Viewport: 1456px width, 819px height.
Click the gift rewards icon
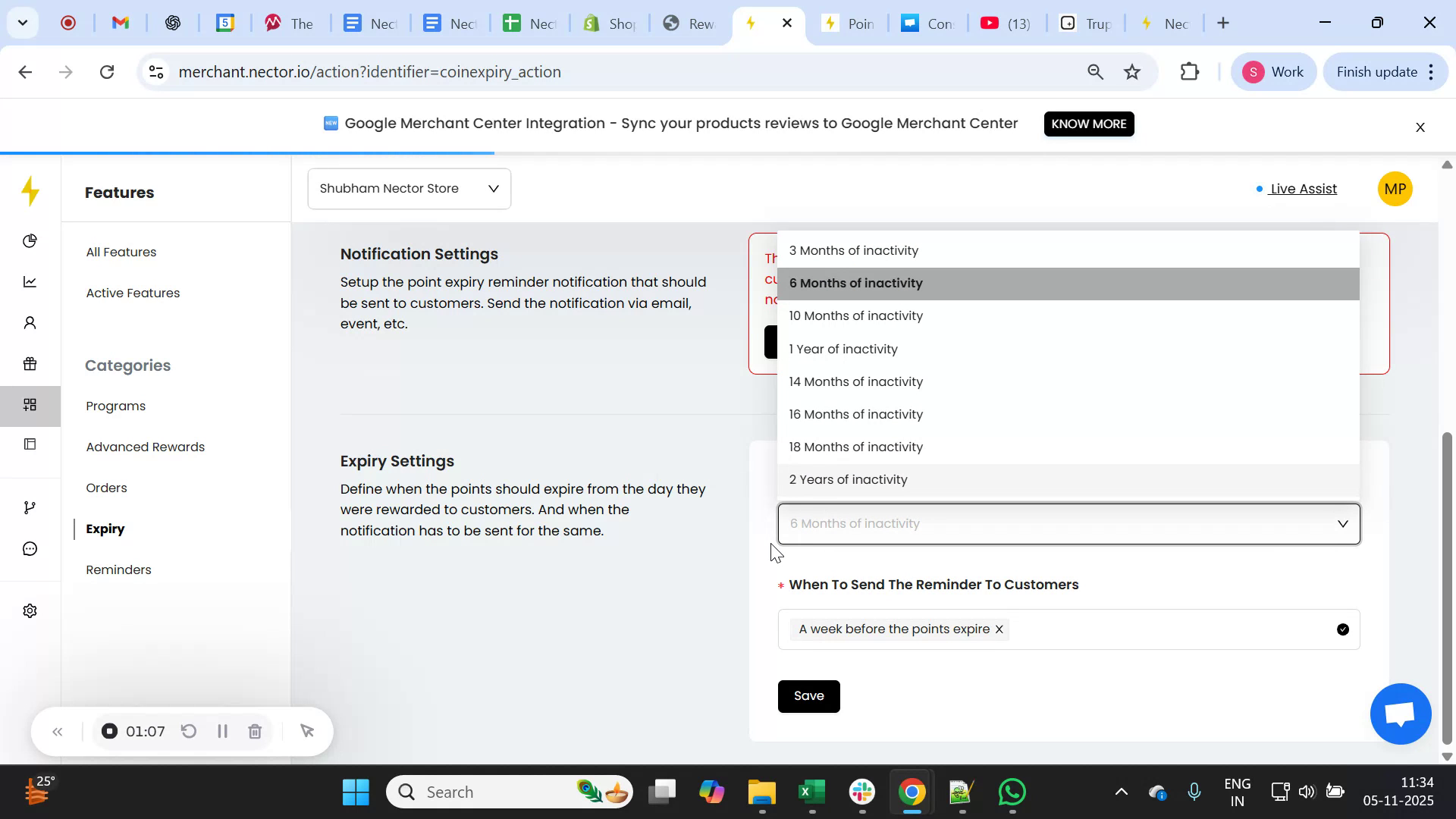pos(30,364)
